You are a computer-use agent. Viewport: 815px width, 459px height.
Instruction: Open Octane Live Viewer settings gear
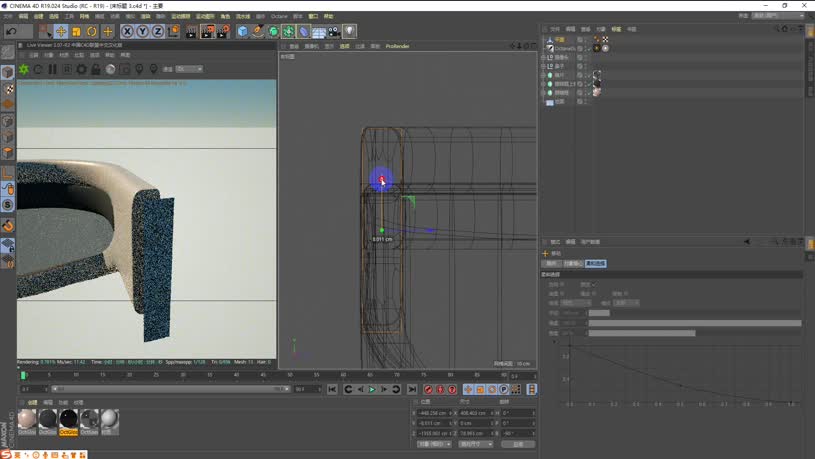(x=82, y=69)
